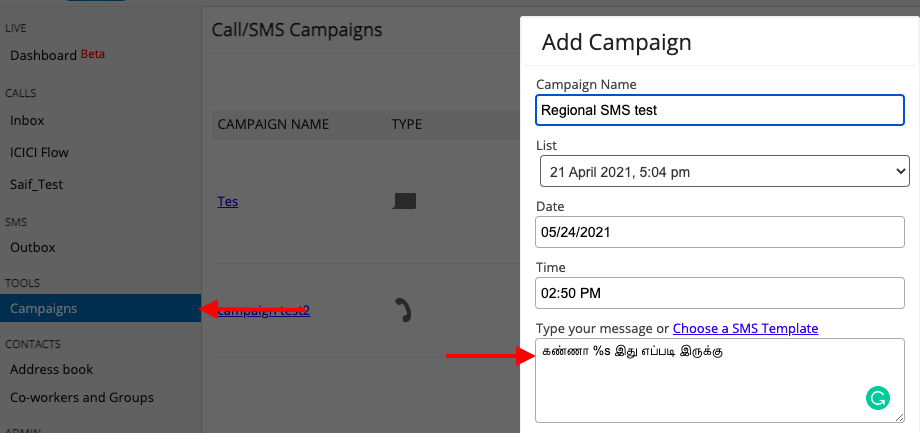Click the Add Campaign title
This screenshot has width=920, height=433.
pos(616,42)
